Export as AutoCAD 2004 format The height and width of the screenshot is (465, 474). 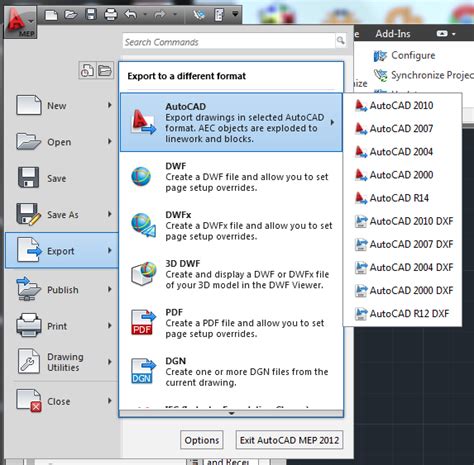point(402,152)
